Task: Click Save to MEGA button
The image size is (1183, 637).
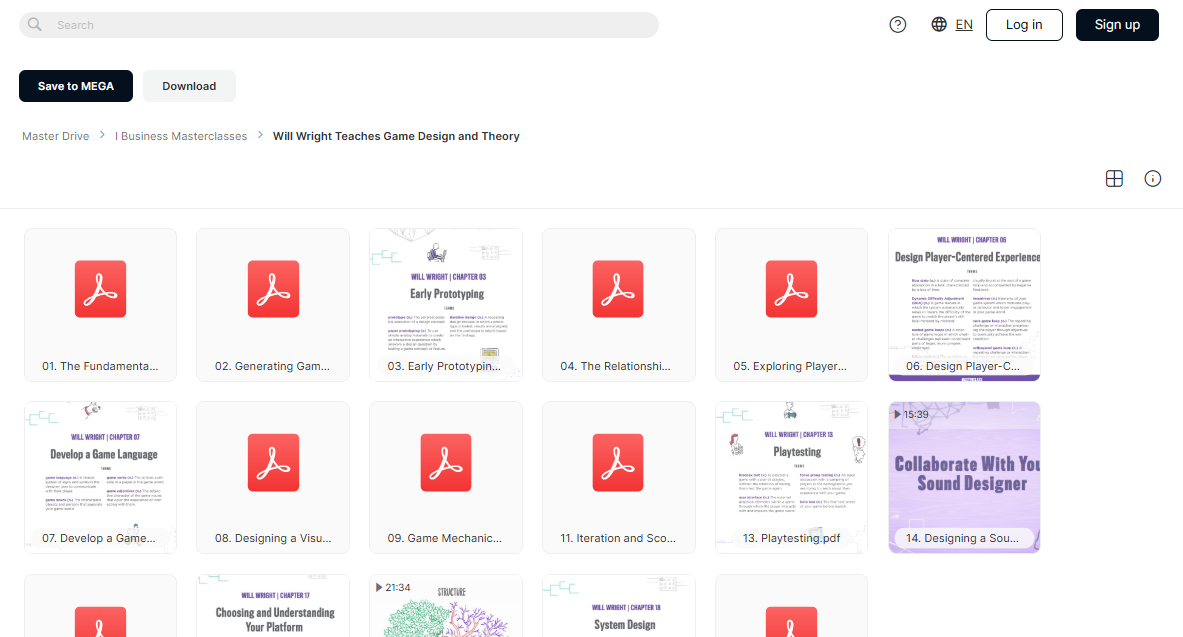Action: (x=75, y=86)
